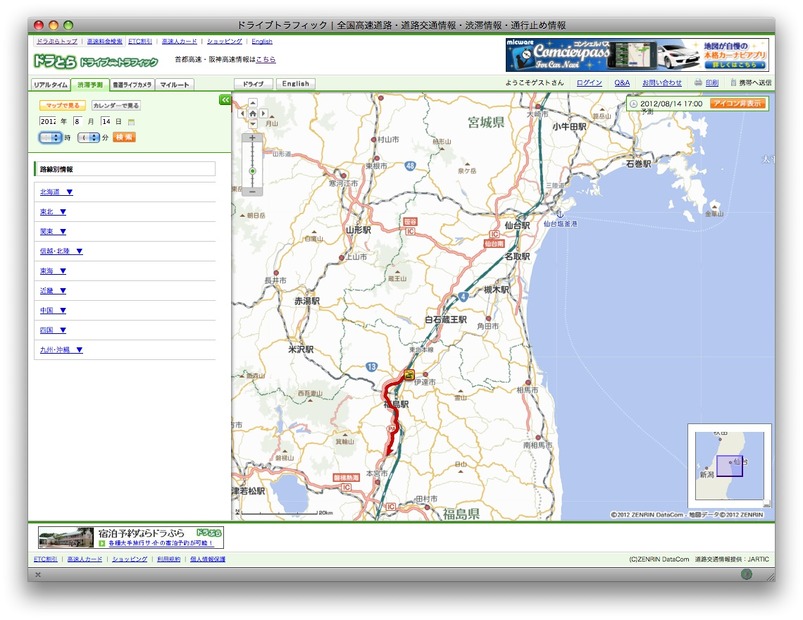803x620 pixels.
Task: Click the traffic congestion icon near 伊達市
Action: tap(408, 375)
